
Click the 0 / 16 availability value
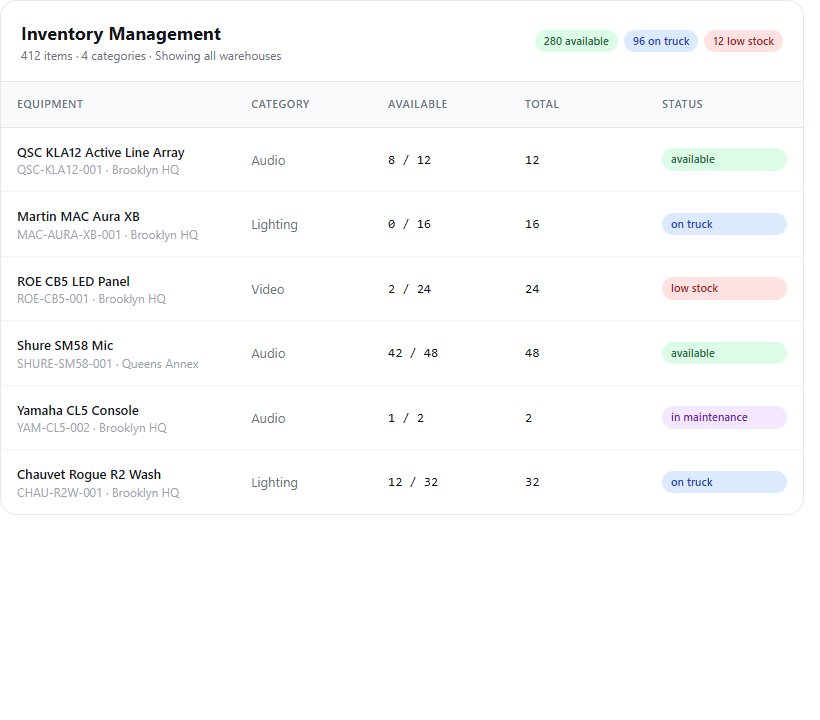click(x=409, y=224)
